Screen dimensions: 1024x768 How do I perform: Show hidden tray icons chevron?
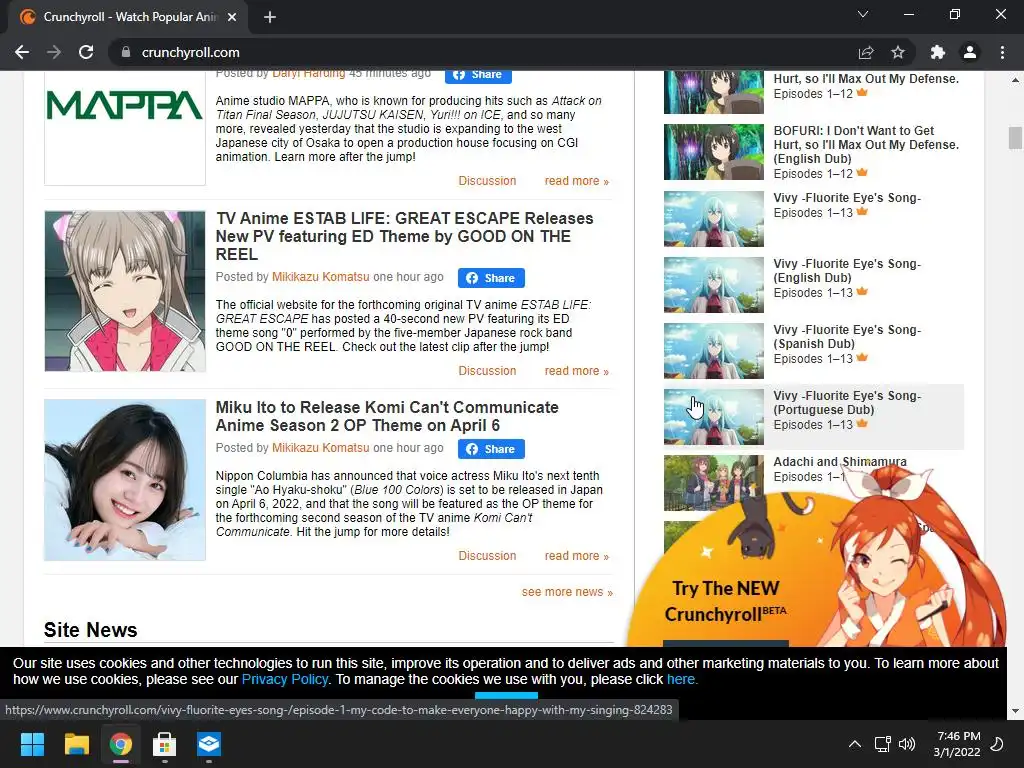854,744
